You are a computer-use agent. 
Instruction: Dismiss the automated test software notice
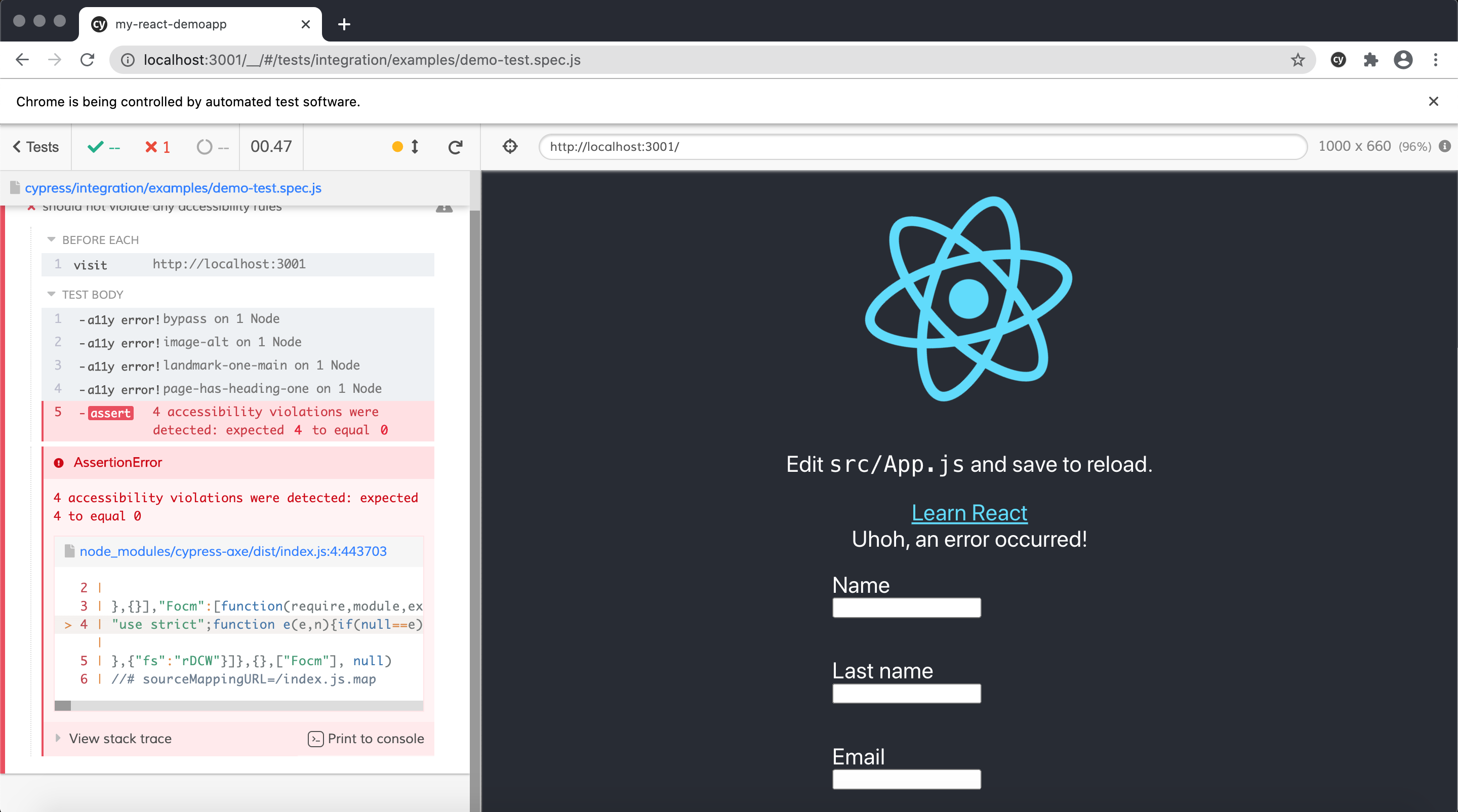coord(1433,101)
